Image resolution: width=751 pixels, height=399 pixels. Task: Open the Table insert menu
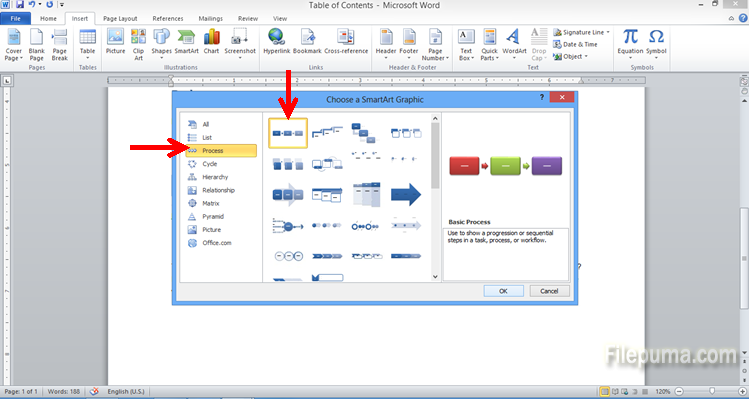tap(87, 45)
